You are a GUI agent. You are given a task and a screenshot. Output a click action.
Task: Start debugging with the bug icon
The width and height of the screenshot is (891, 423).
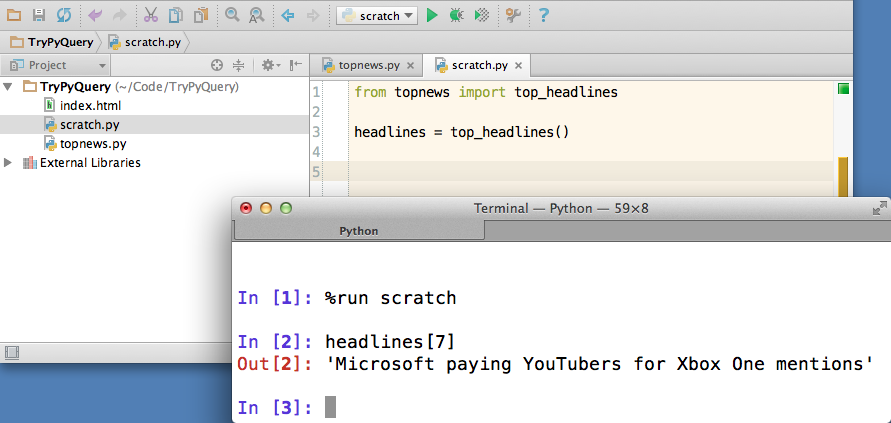point(456,15)
